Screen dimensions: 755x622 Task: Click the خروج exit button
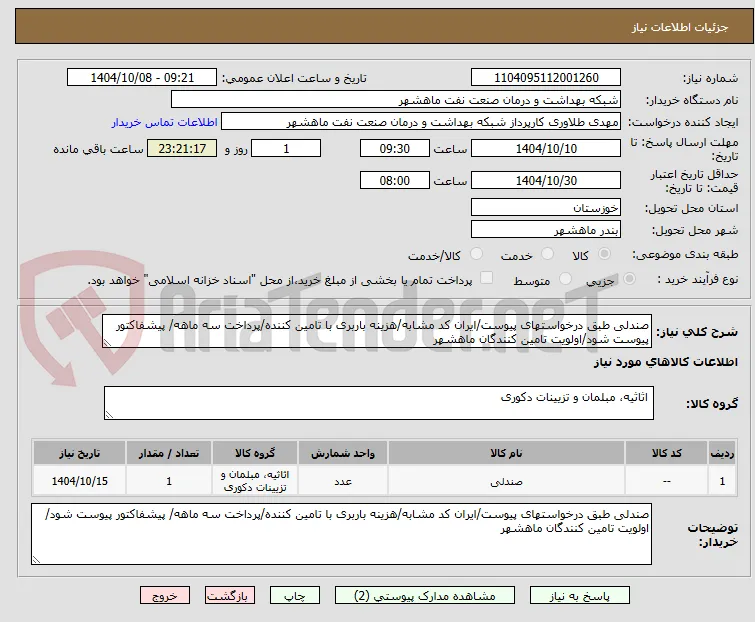165,596
